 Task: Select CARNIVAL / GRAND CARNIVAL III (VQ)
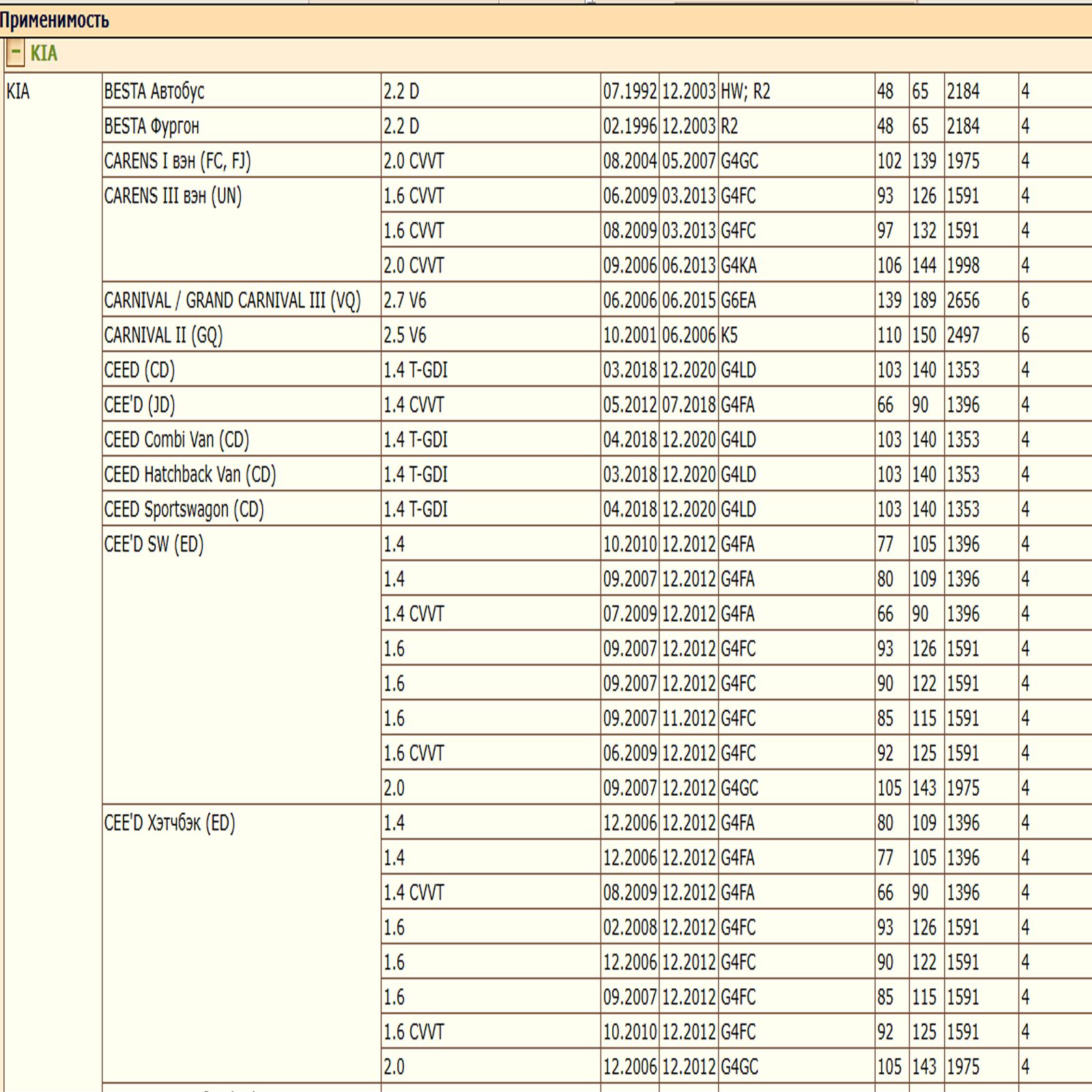[232, 300]
